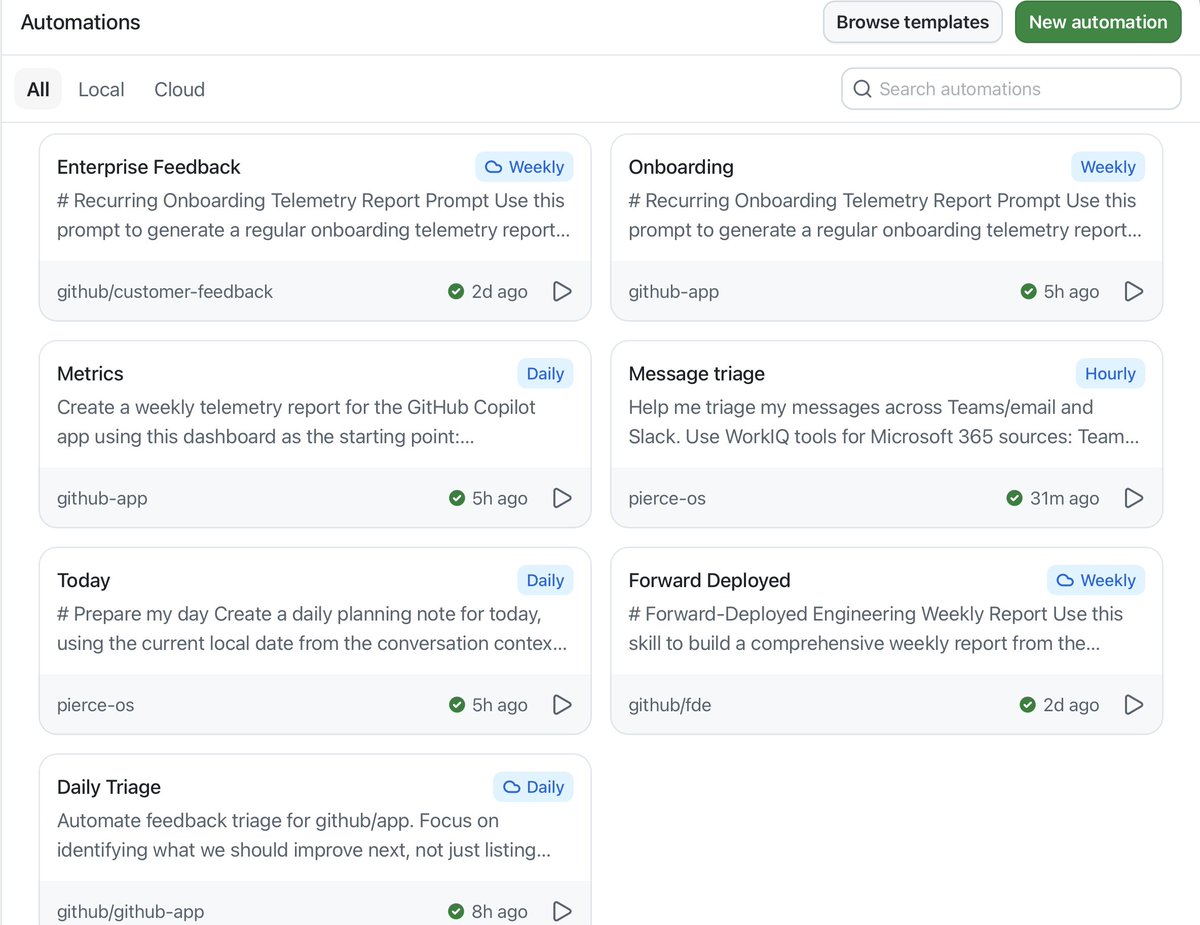Focus the Search automations field
1200x925 pixels.
1011,89
